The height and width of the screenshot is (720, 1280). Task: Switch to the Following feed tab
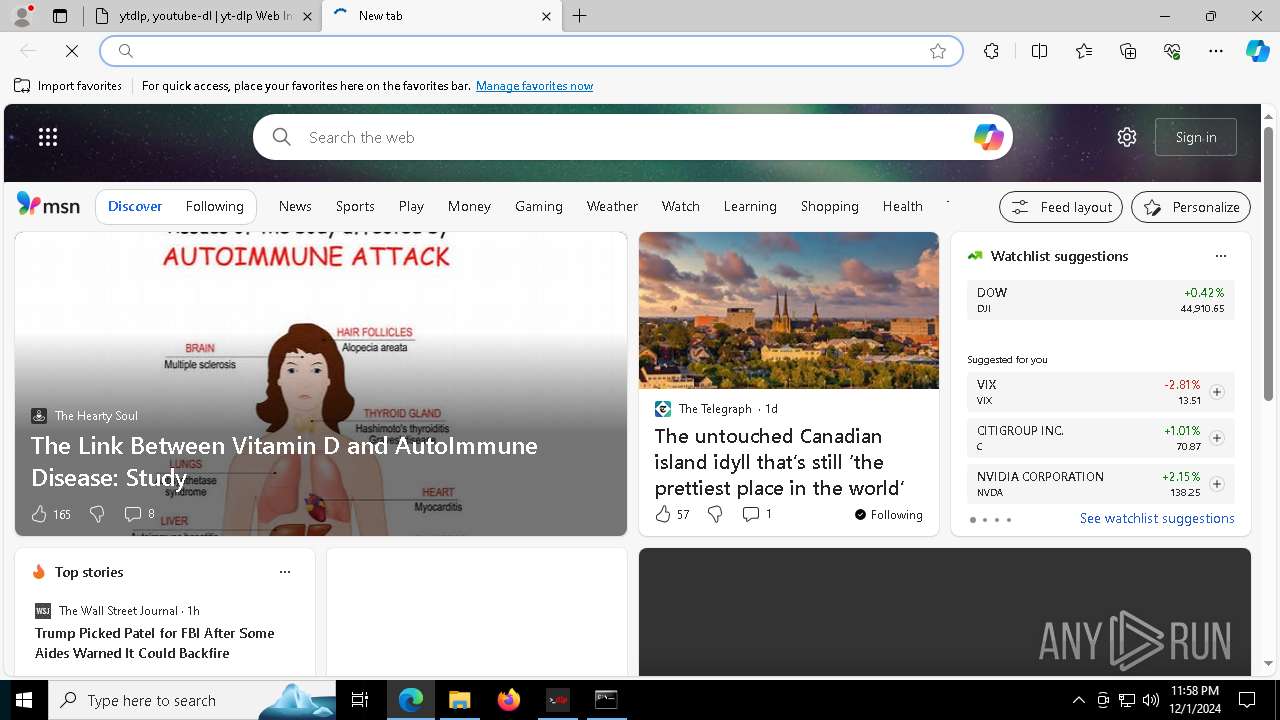(215, 206)
